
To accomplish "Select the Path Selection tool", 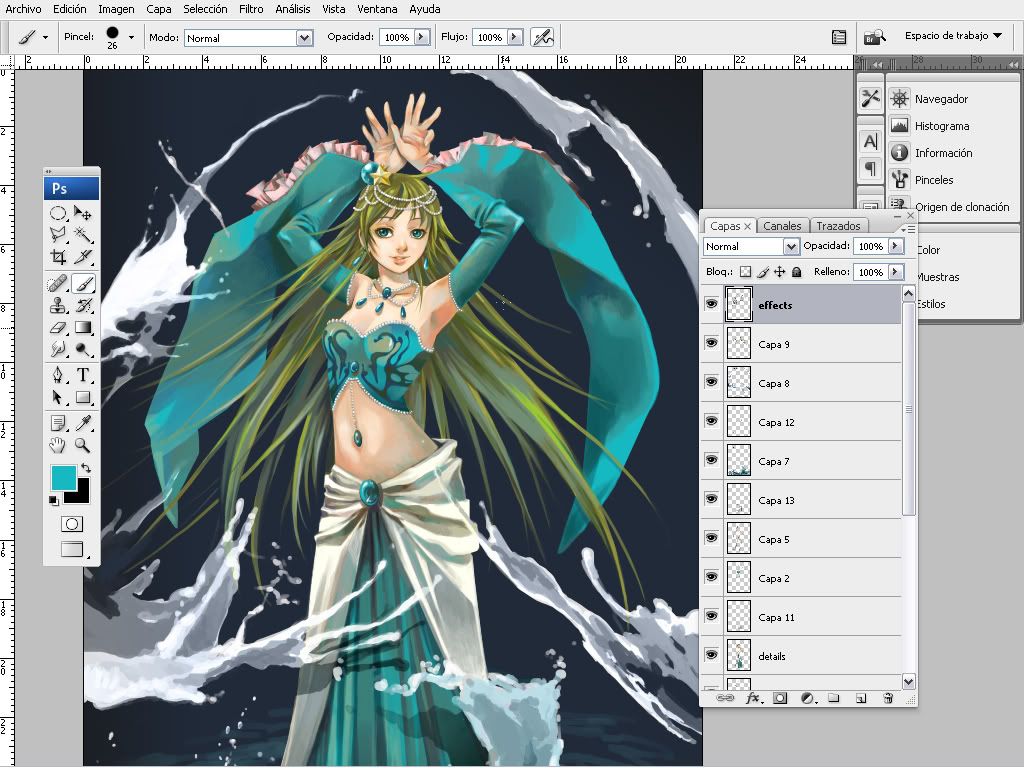I will (x=58, y=397).
